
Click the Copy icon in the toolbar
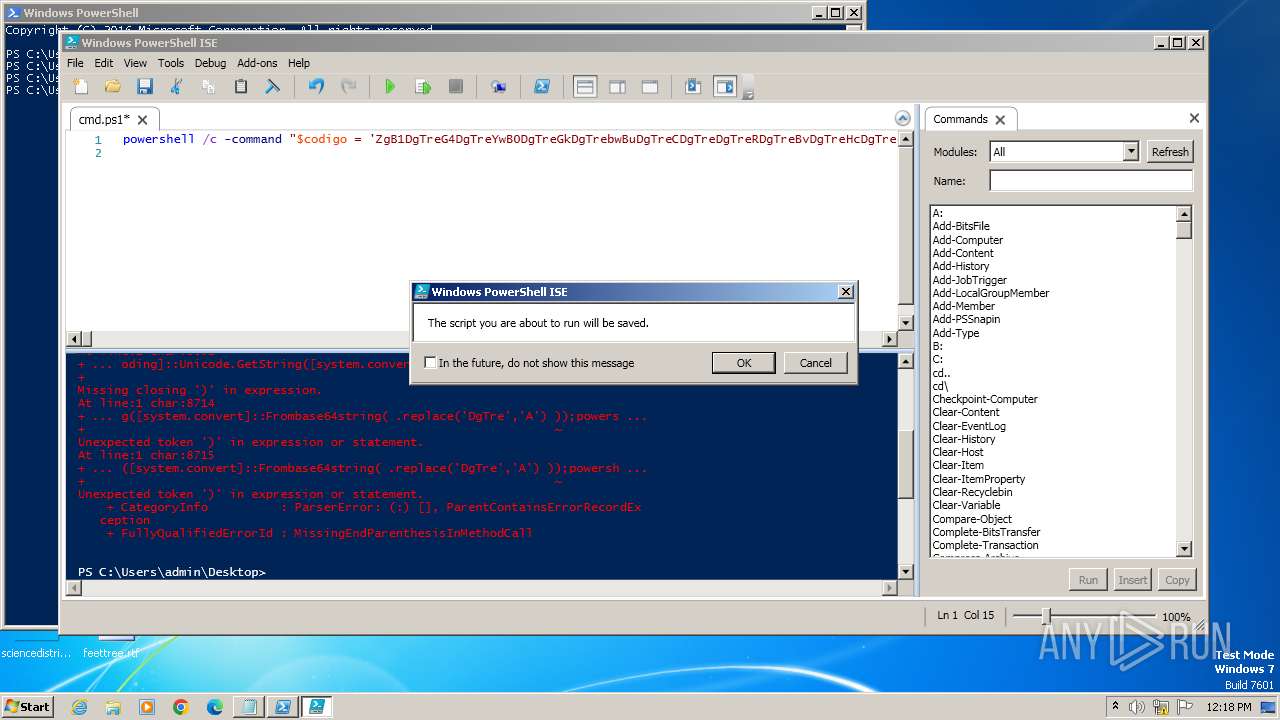209,87
